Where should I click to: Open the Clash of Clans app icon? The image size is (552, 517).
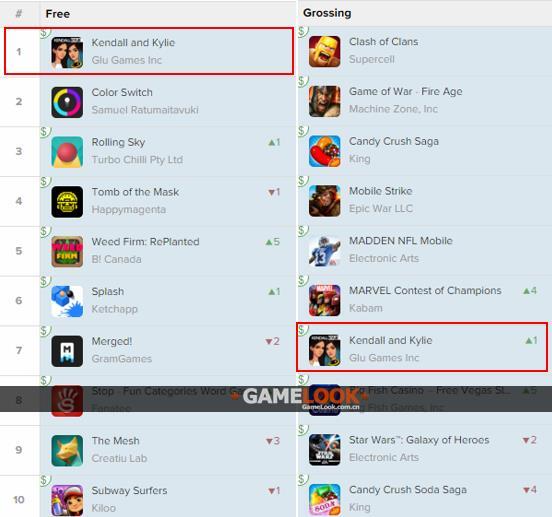click(325, 51)
